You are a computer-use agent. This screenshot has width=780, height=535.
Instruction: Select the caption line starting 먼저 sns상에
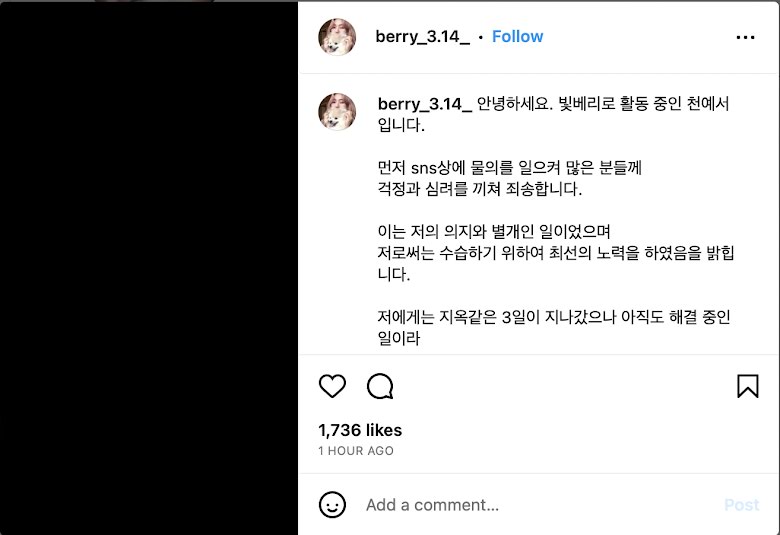click(510, 168)
